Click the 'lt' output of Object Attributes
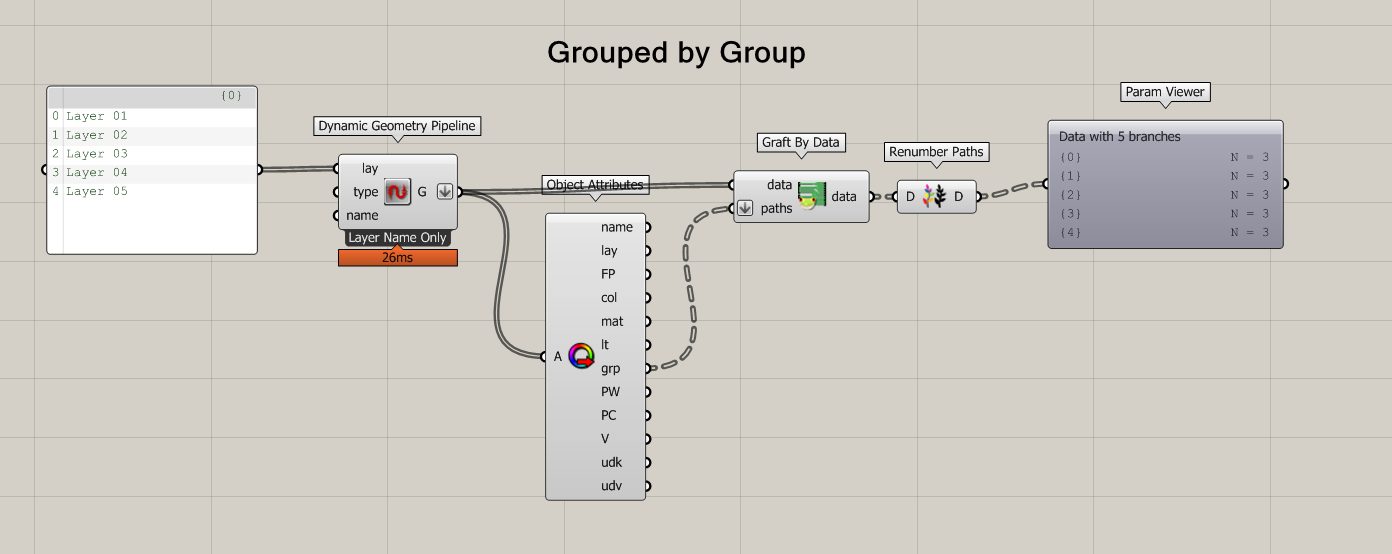The image size is (1392, 554). tap(605, 345)
